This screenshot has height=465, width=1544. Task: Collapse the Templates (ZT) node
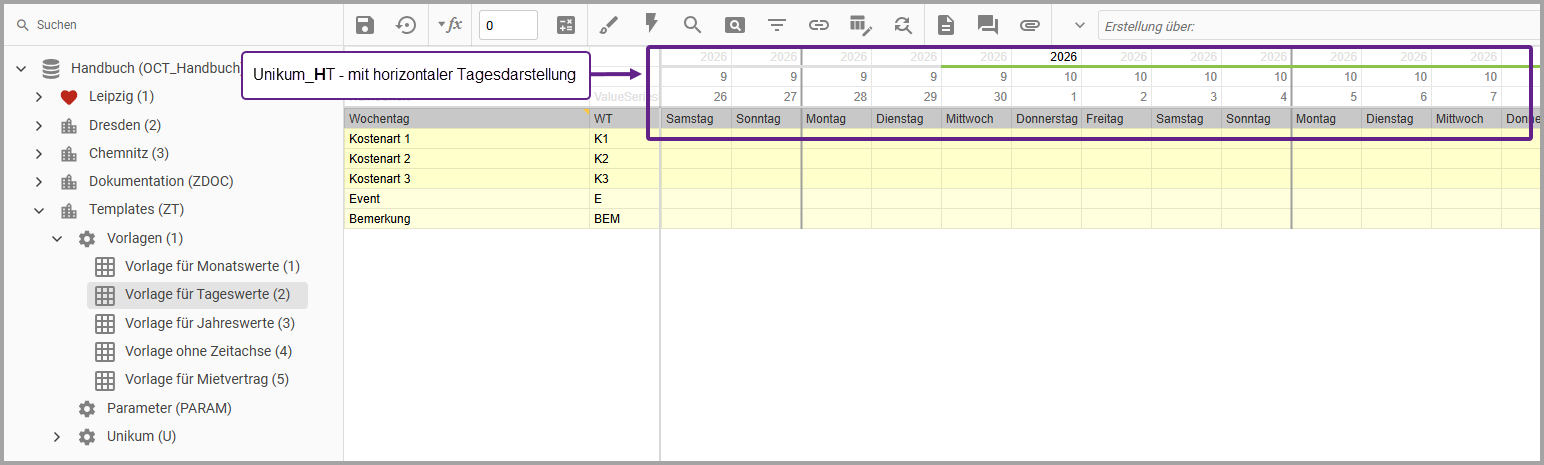38,210
